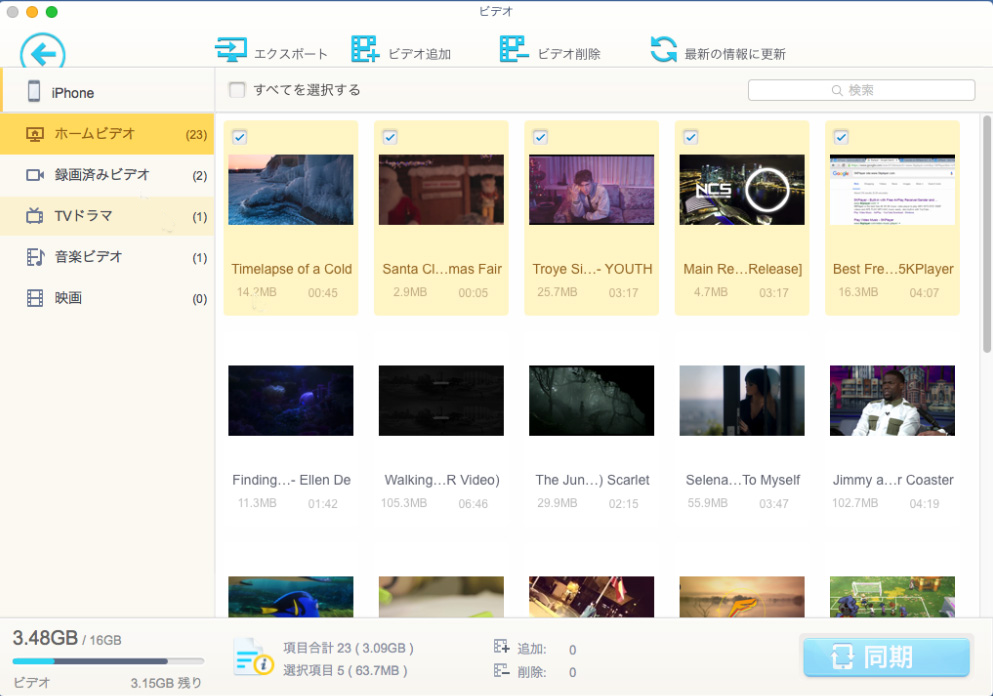Viewport: 993px width, 696px height.
Task: Focus the 検索 search field
Action: click(861, 90)
